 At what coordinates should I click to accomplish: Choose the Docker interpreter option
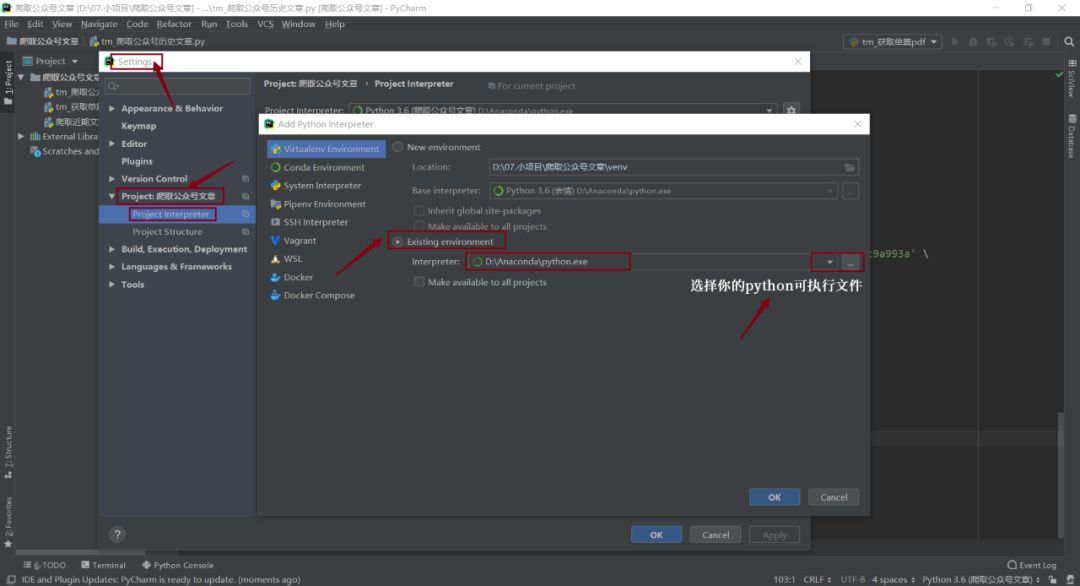pos(291,278)
